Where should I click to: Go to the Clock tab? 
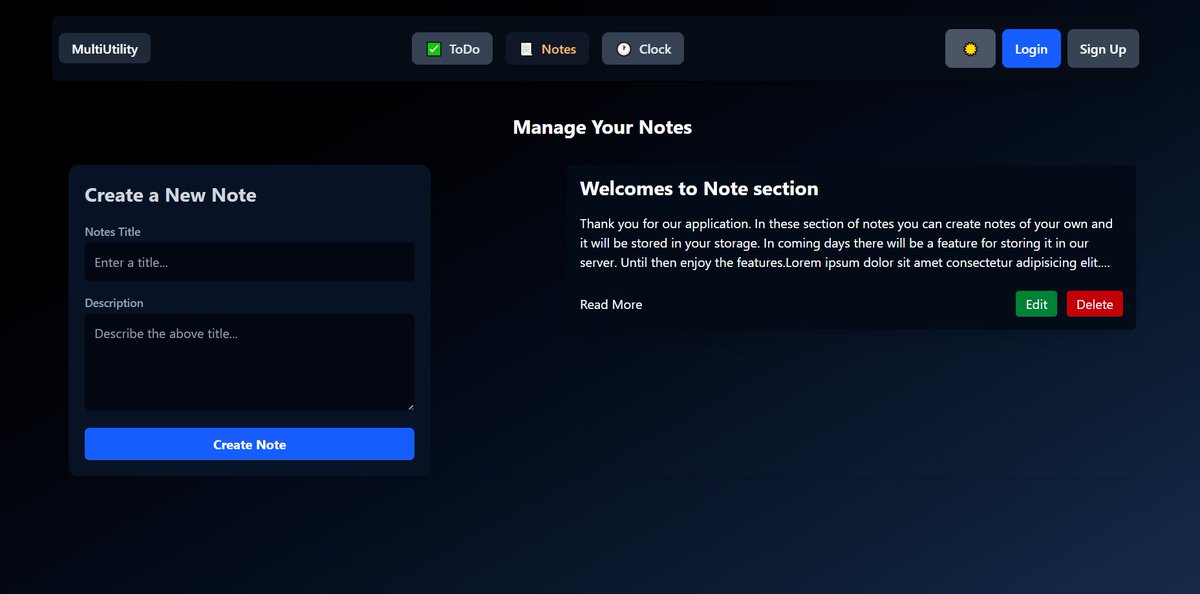point(643,49)
